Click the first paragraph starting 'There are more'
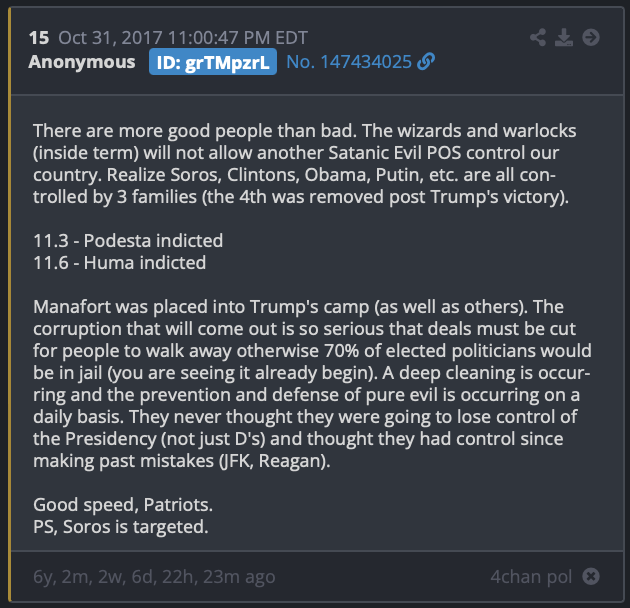The image size is (630, 608). [305, 164]
